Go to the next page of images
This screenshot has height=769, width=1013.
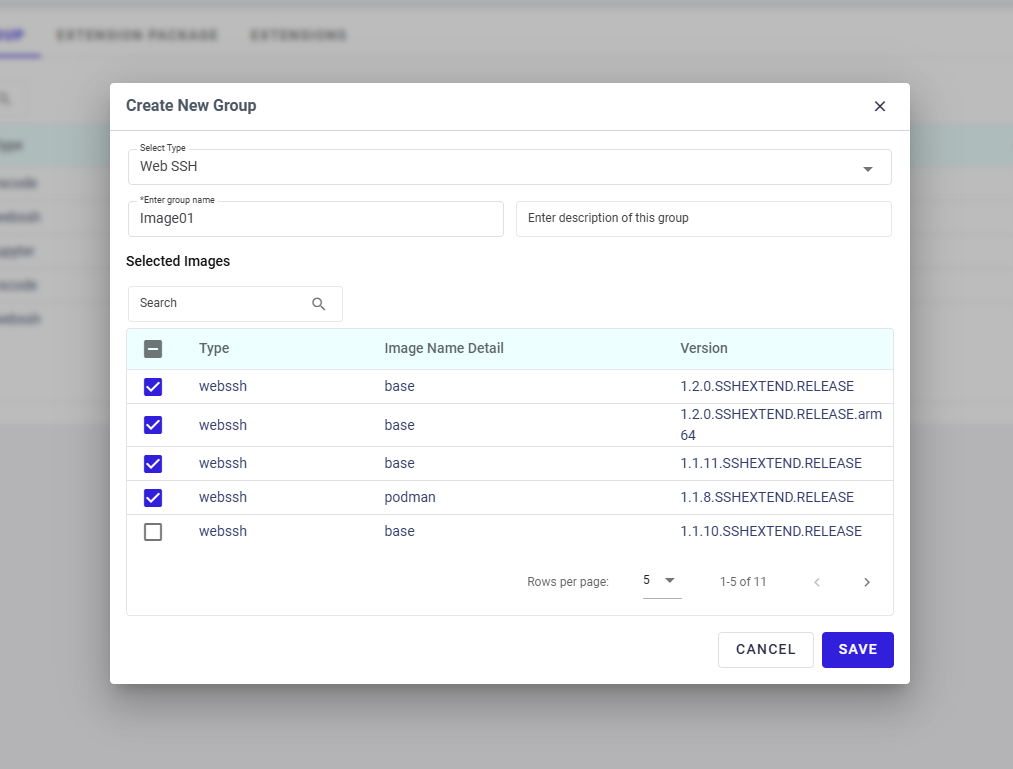[x=867, y=582]
